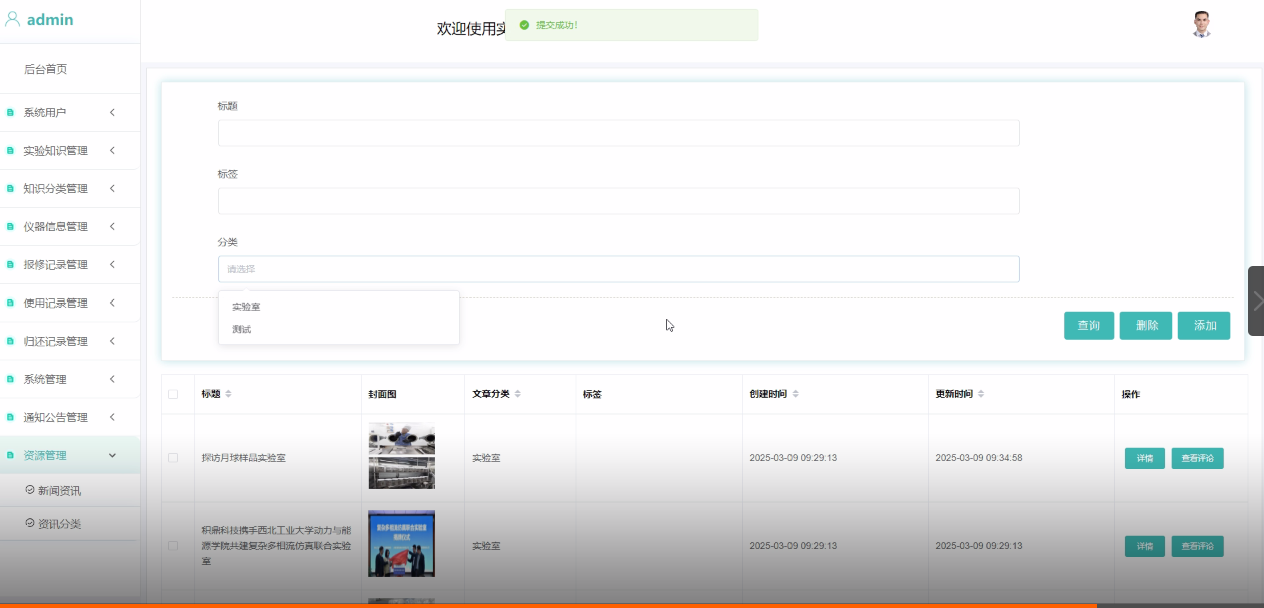Click the 仪器信息管理 sidebar icon

[x=11, y=226]
